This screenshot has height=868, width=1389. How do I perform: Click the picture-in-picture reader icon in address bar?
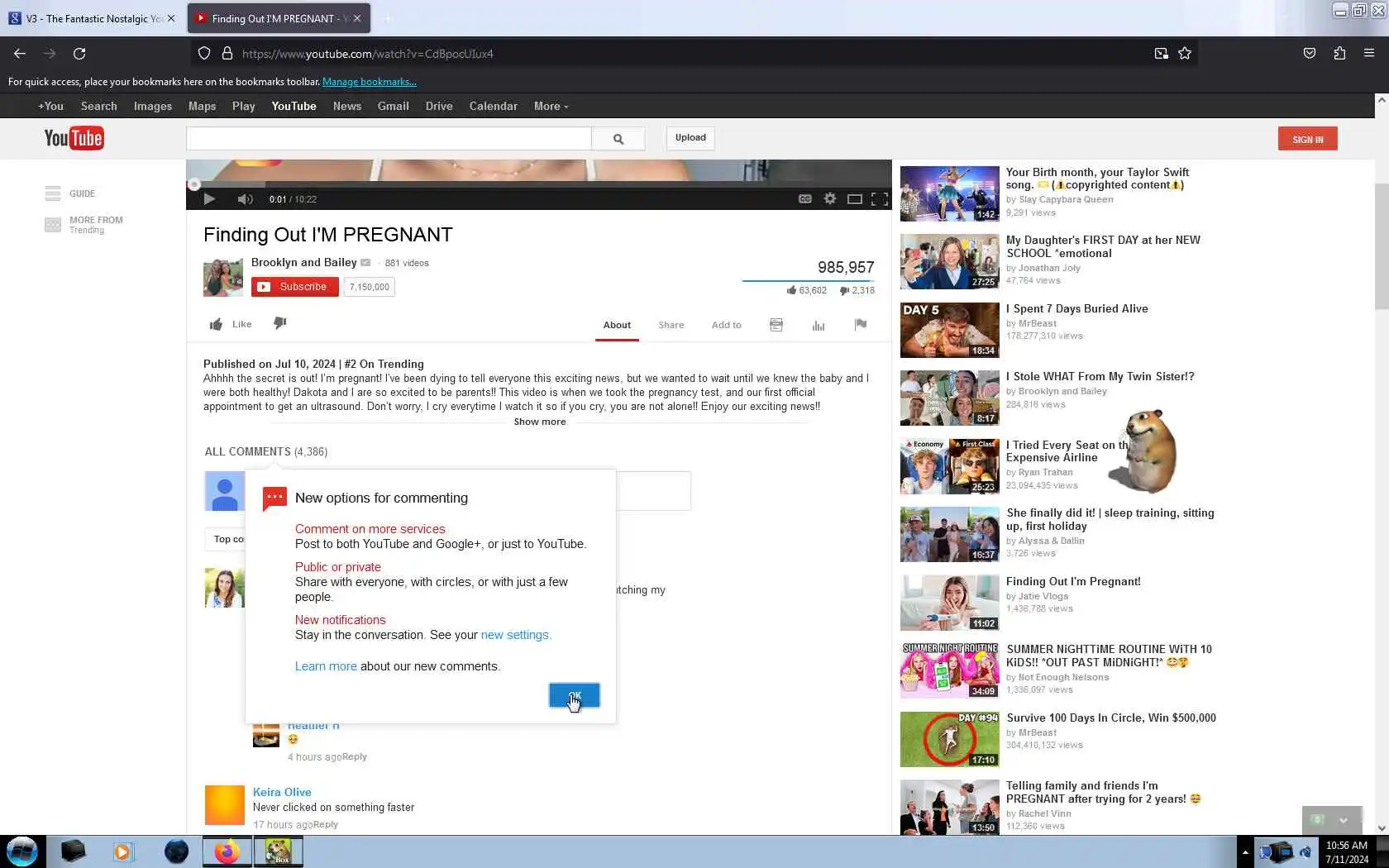tap(1162, 54)
